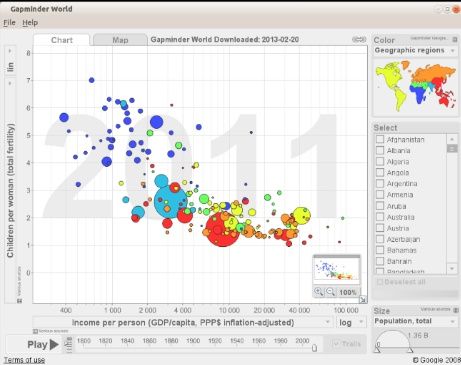Click the blue bubble at fertility 7
Image resolution: width=461 pixels, height=365 pixels.
92,80
